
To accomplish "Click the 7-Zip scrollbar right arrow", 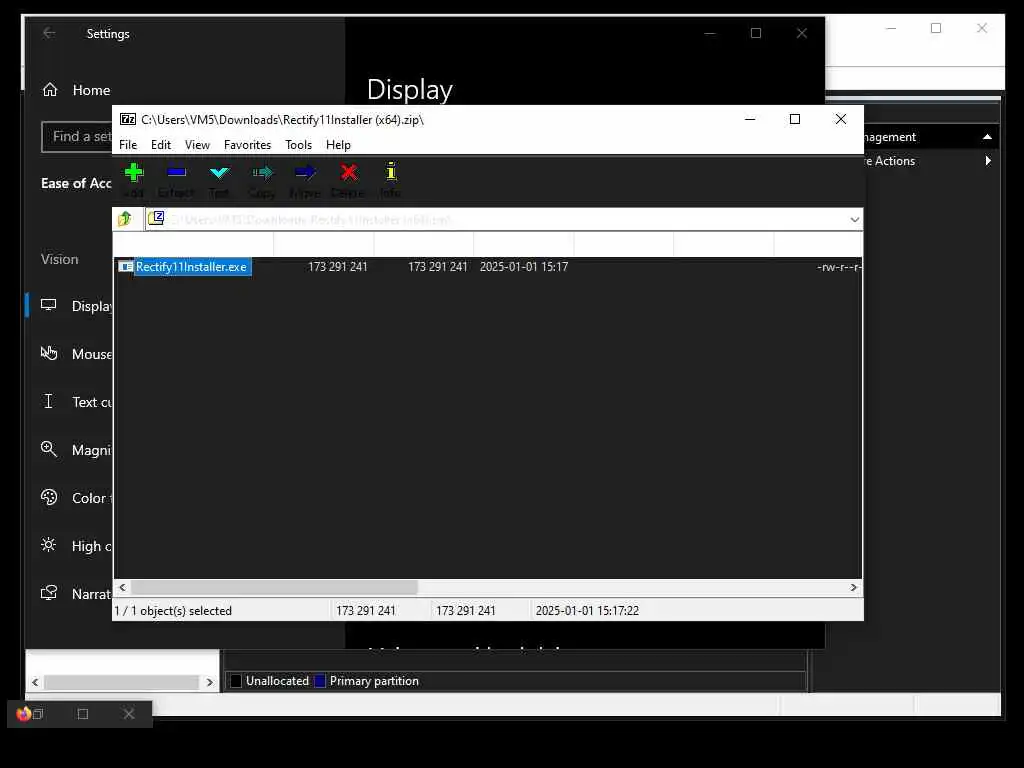I will pos(854,587).
